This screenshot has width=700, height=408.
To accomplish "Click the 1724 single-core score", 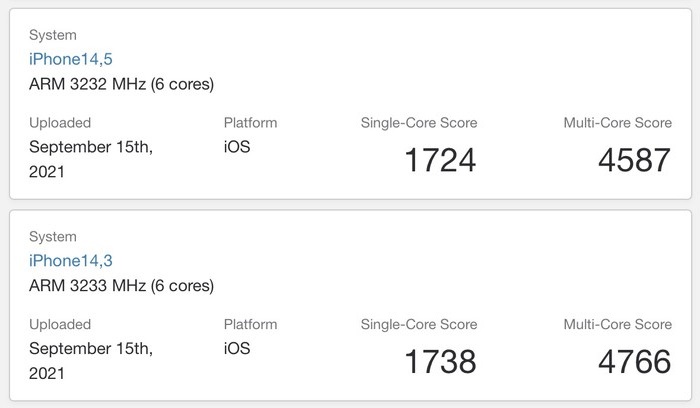I will point(440,160).
